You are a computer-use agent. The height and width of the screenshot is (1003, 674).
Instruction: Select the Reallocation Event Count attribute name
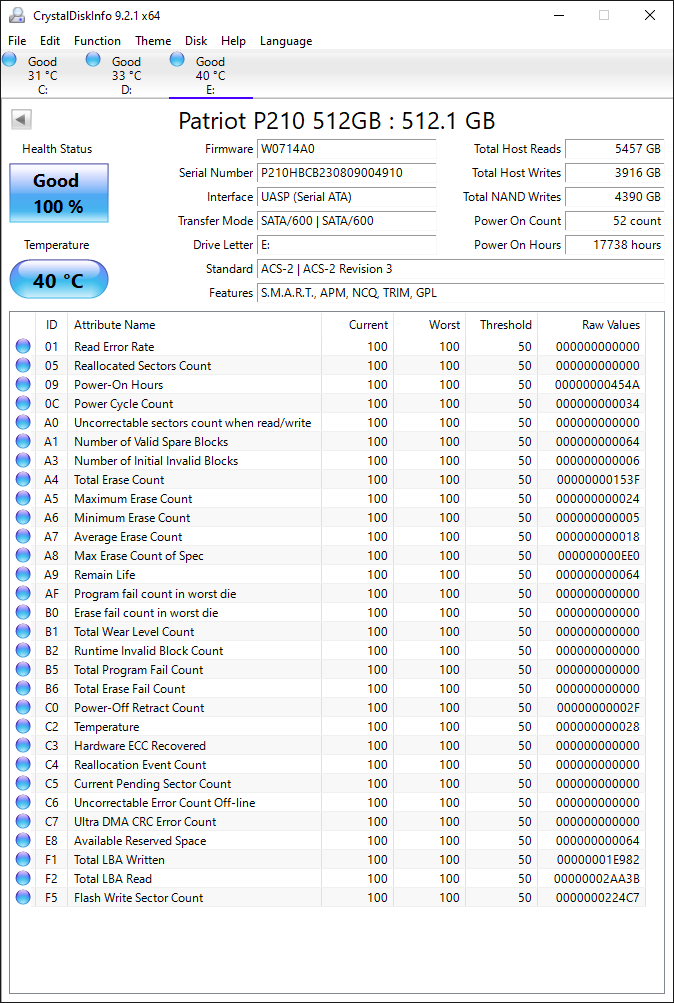(140, 764)
